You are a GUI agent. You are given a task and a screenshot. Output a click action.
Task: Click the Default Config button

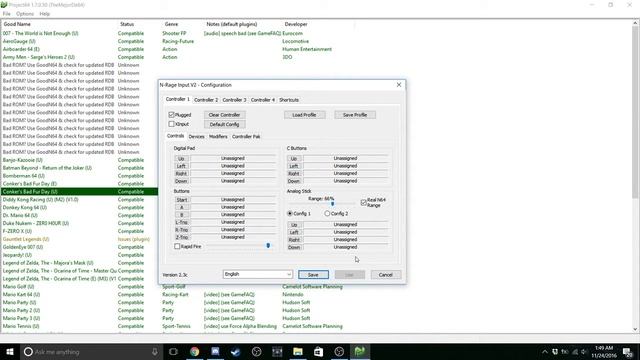(224, 124)
